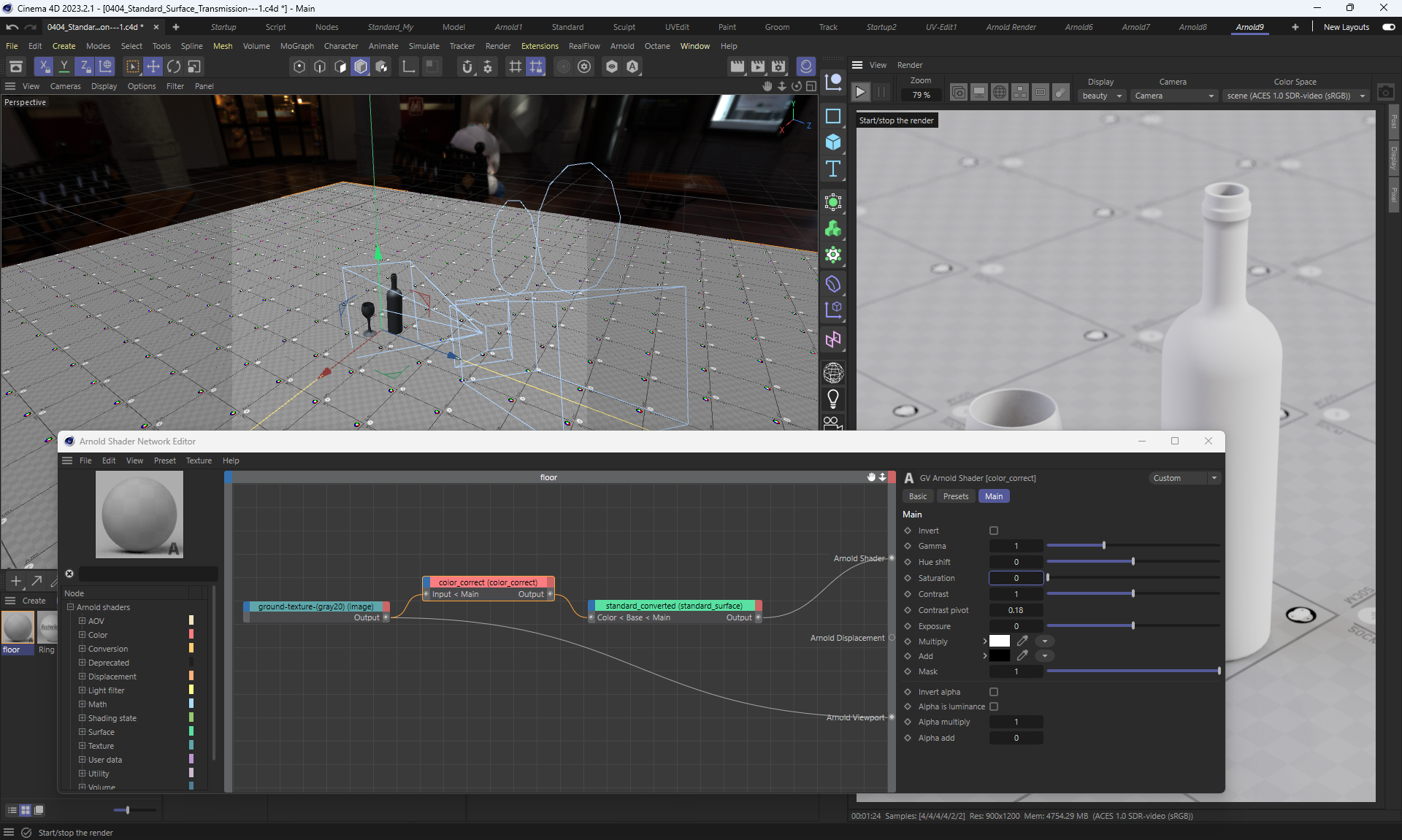This screenshot has height=840, width=1402.
Task: Toggle the New Layouts switch
Action: [x=1388, y=27]
